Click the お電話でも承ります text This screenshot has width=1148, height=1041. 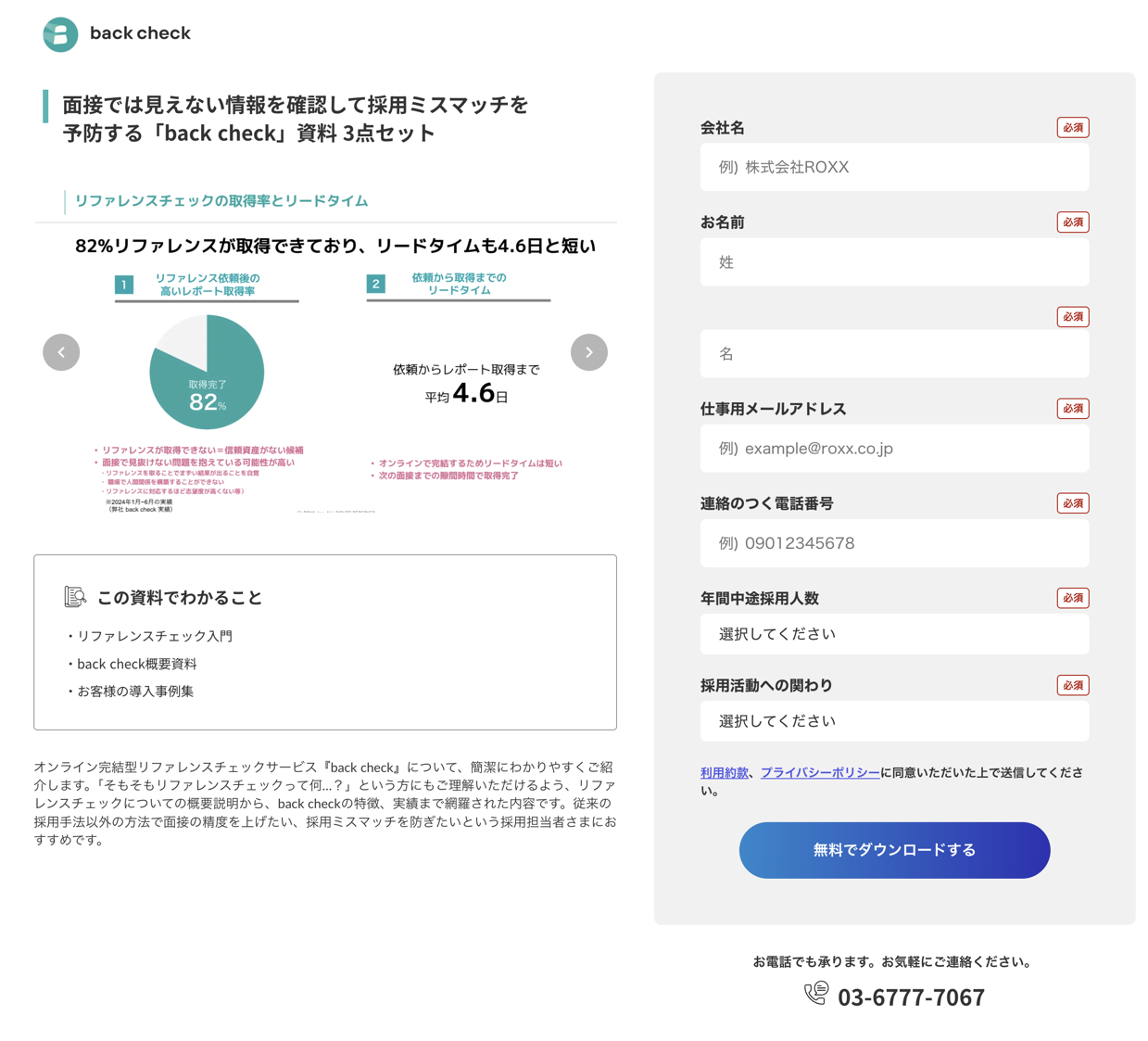(x=892, y=962)
